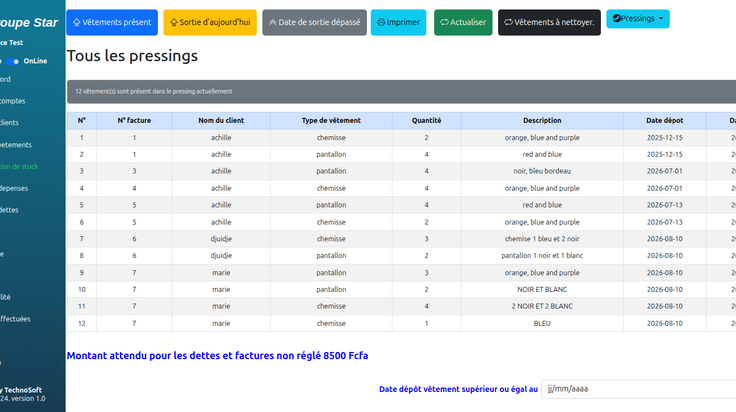Click 'chemisse' type in row 11

pyautogui.click(x=331, y=306)
